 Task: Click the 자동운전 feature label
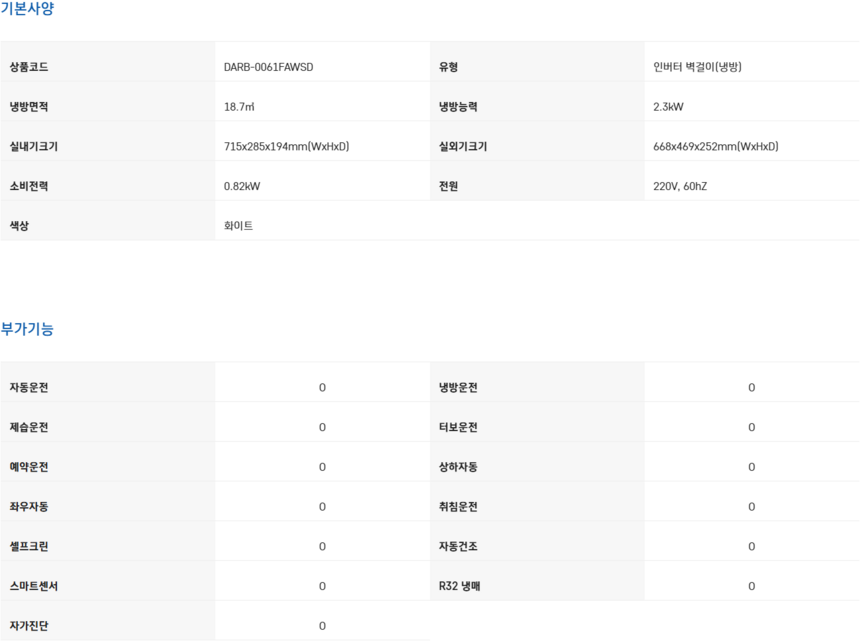coord(29,388)
